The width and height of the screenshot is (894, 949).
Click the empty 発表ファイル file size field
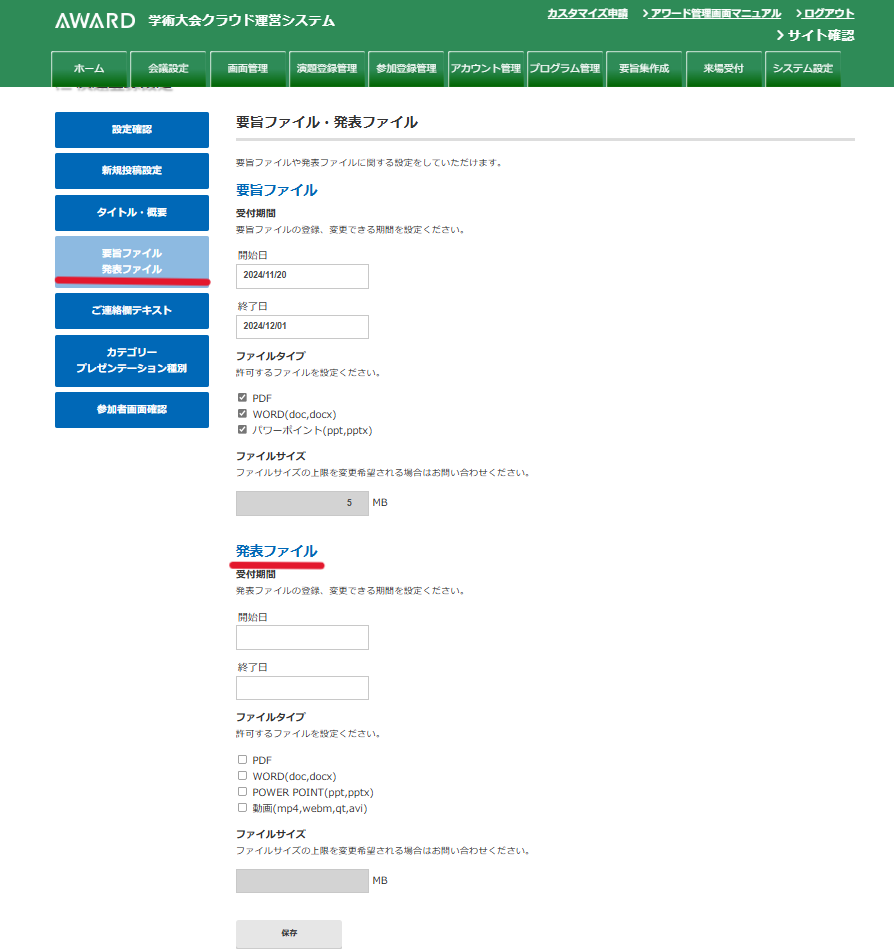tap(302, 881)
